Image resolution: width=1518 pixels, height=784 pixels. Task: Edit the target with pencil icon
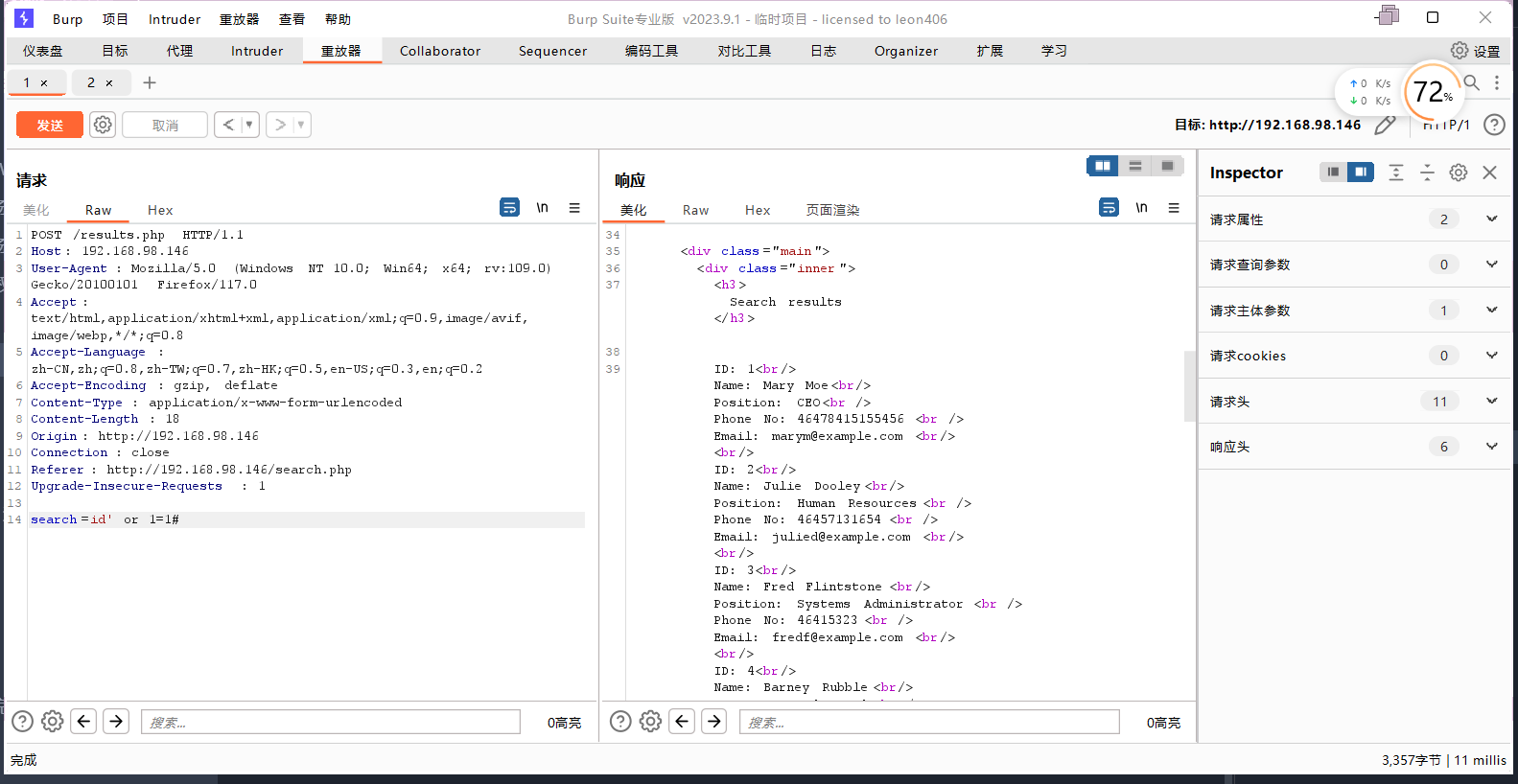point(1385,125)
